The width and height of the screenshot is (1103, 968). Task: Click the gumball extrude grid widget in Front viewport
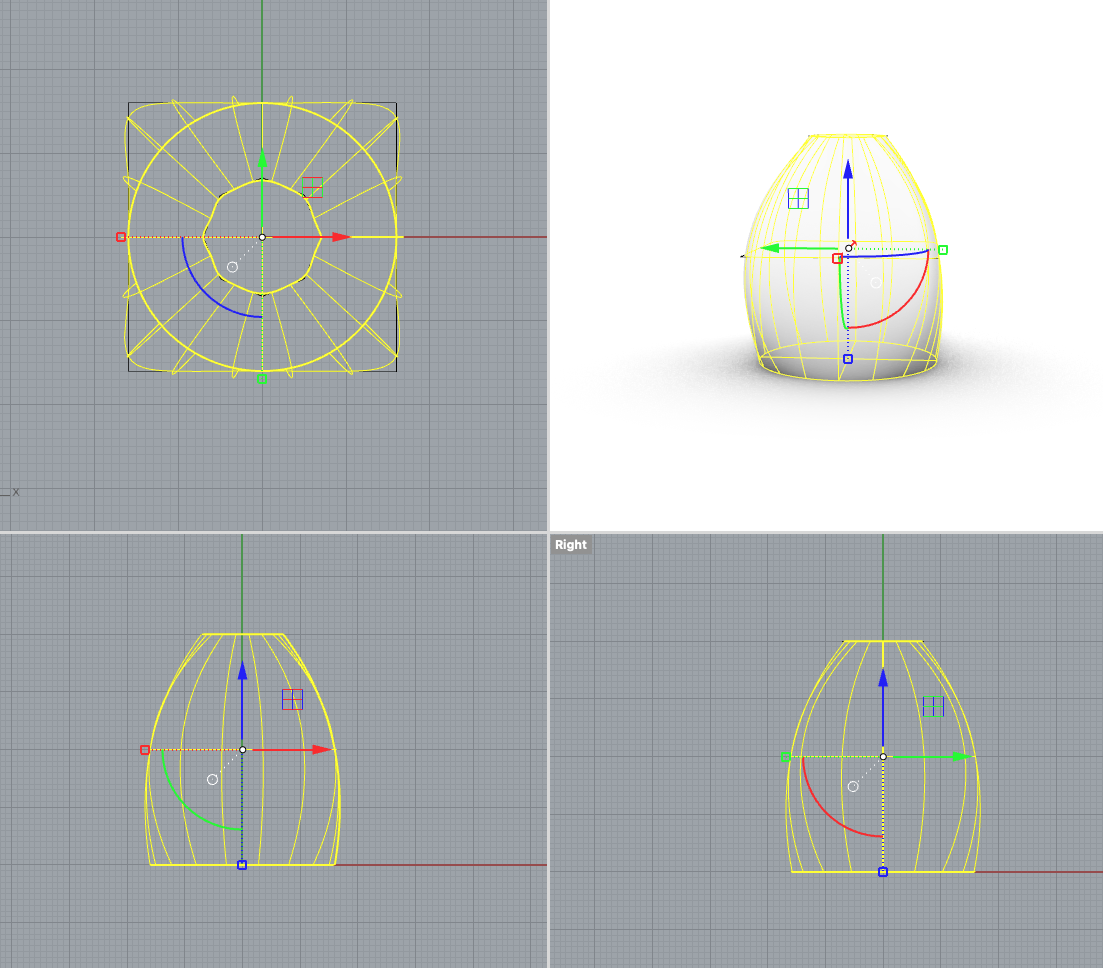tap(291, 701)
